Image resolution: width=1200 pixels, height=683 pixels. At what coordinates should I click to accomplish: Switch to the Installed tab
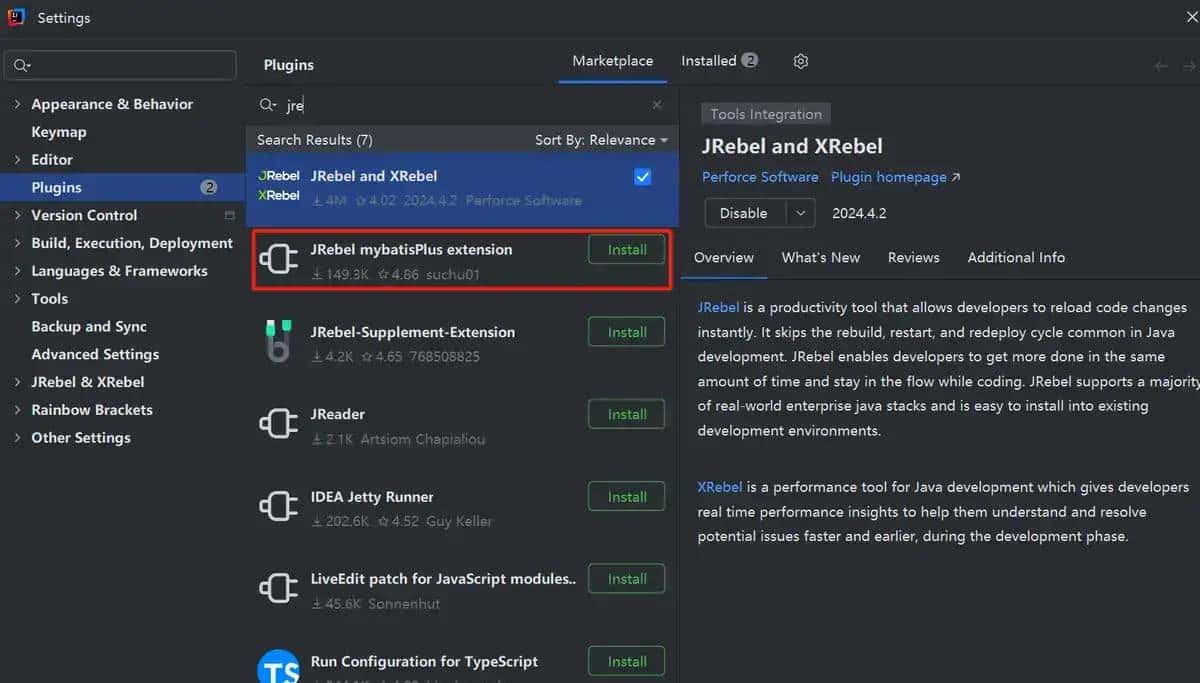709,61
